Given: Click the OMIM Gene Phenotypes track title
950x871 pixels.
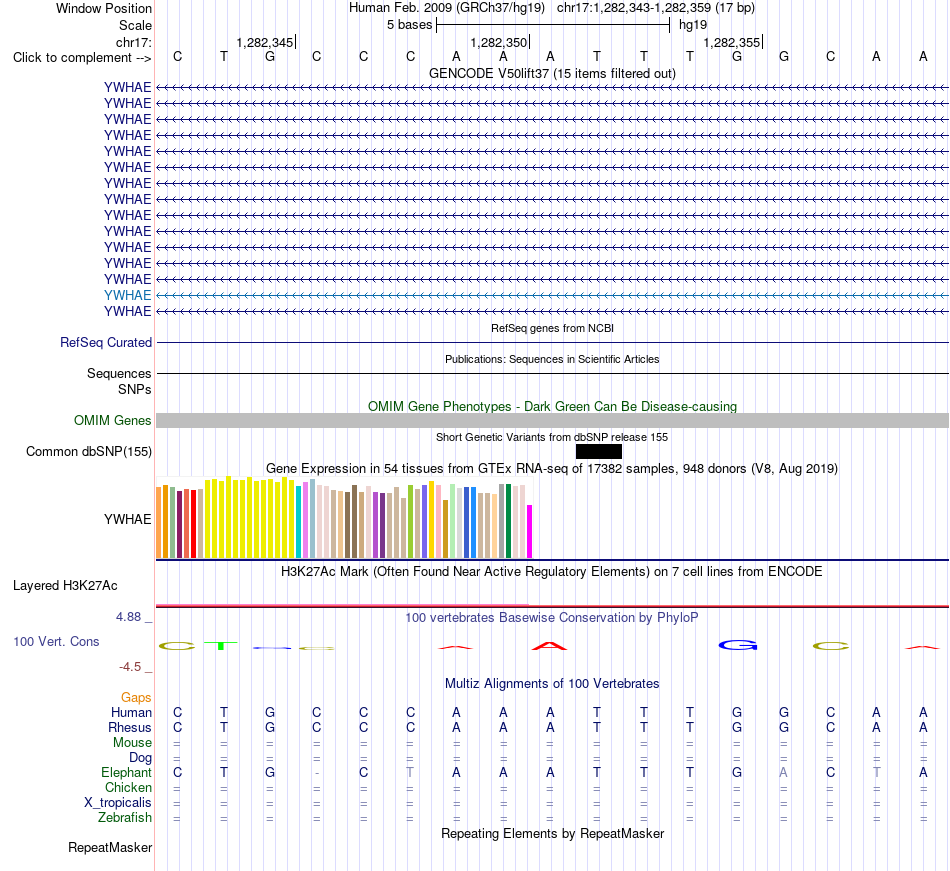Looking at the screenshot, I should click(x=553, y=406).
